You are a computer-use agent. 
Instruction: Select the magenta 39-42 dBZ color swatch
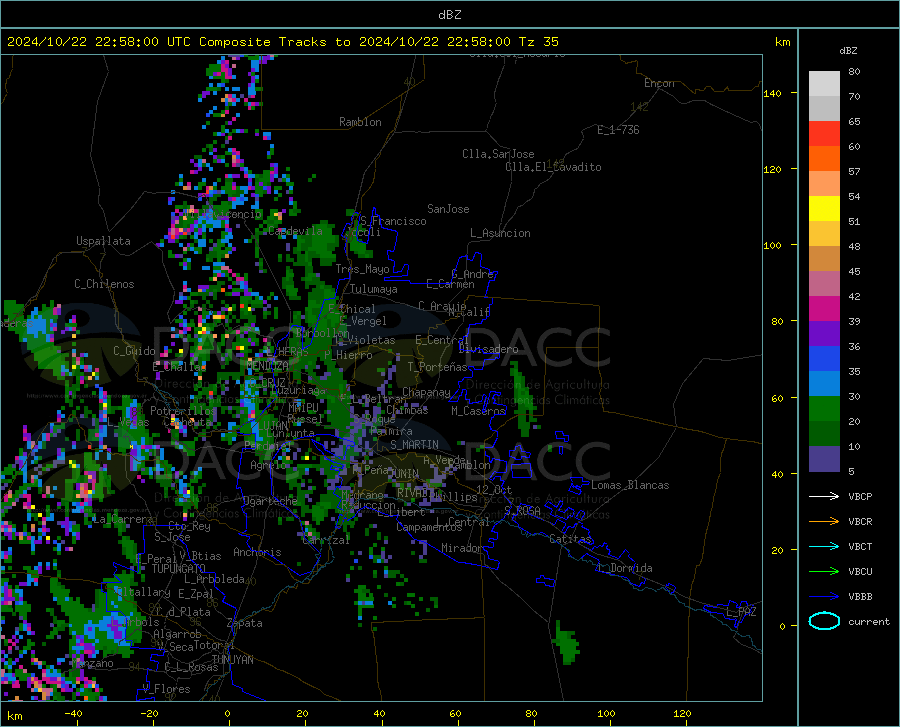pos(824,309)
